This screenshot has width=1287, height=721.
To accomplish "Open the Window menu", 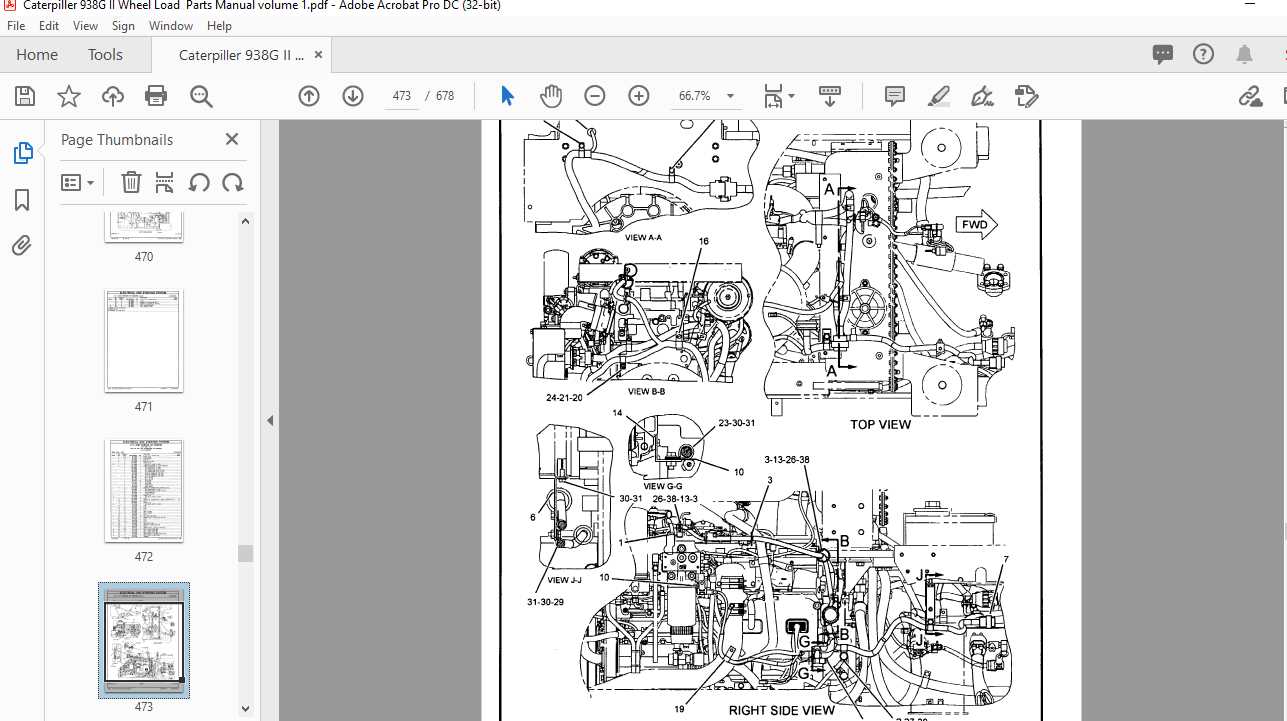I will click(x=171, y=26).
